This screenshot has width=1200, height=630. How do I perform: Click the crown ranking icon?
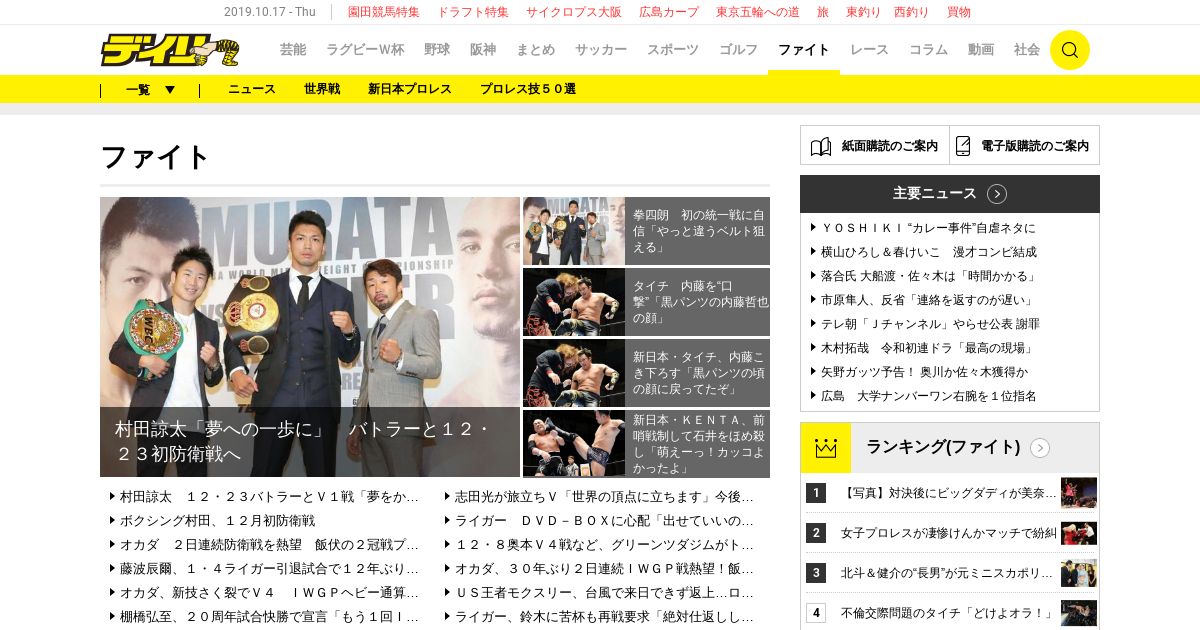826,448
